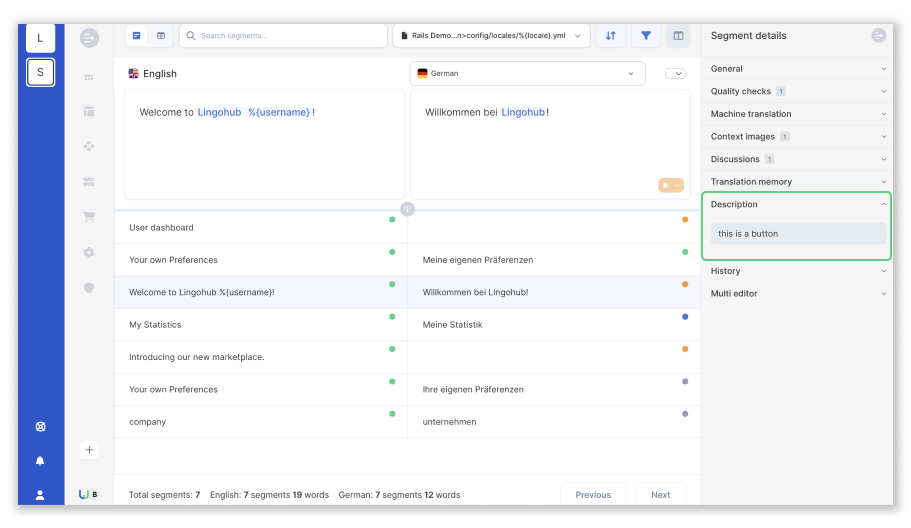Screen dimensions: 911x528
Task: Expand the General section
Action: coord(797,69)
